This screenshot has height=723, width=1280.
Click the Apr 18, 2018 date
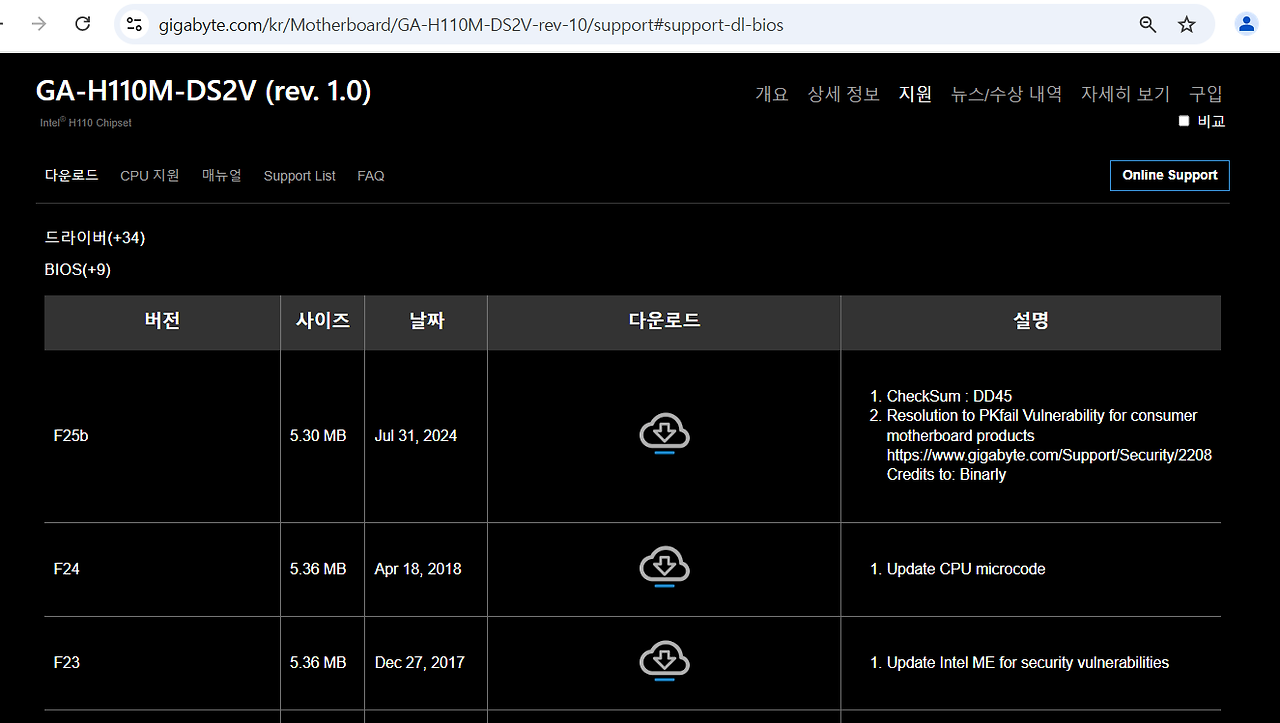pos(418,569)
